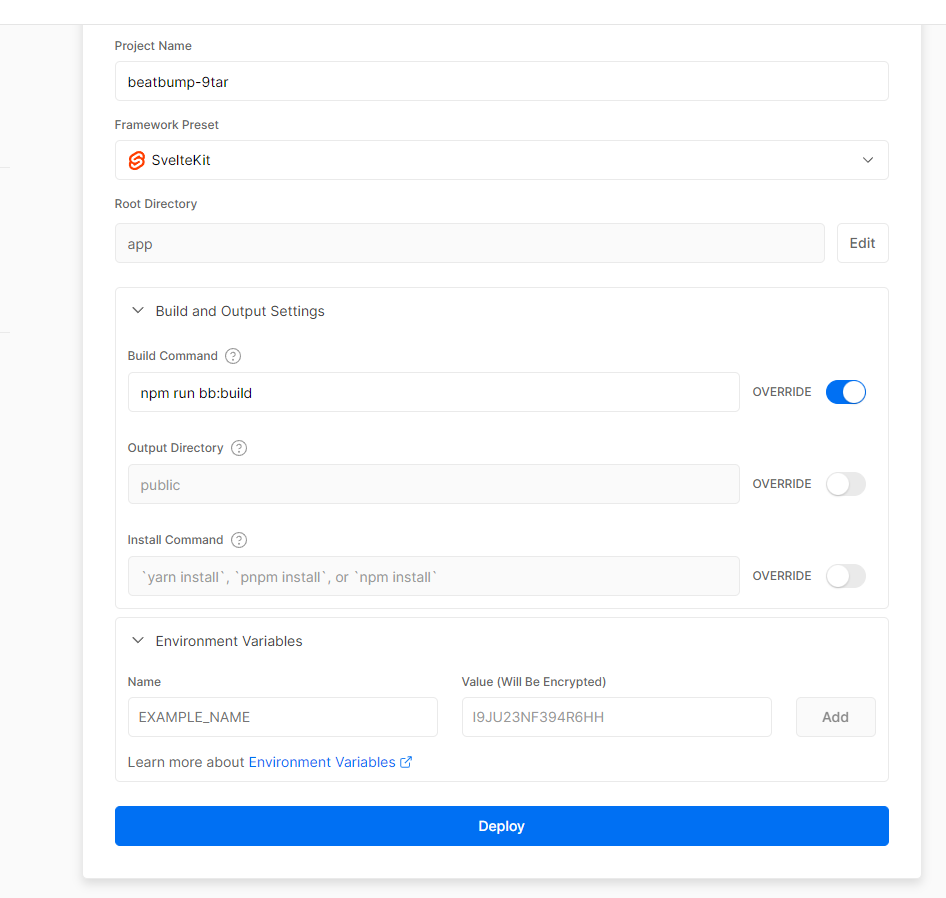Click the Build and Output Settings heading

click(240, 311)
